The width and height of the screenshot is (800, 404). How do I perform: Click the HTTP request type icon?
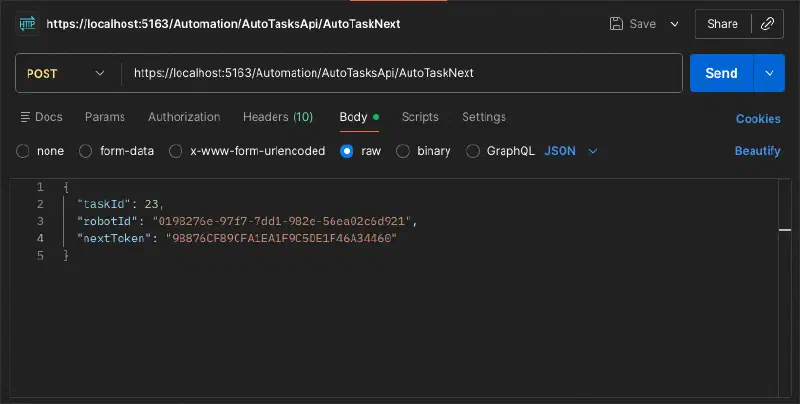(27, 24)
